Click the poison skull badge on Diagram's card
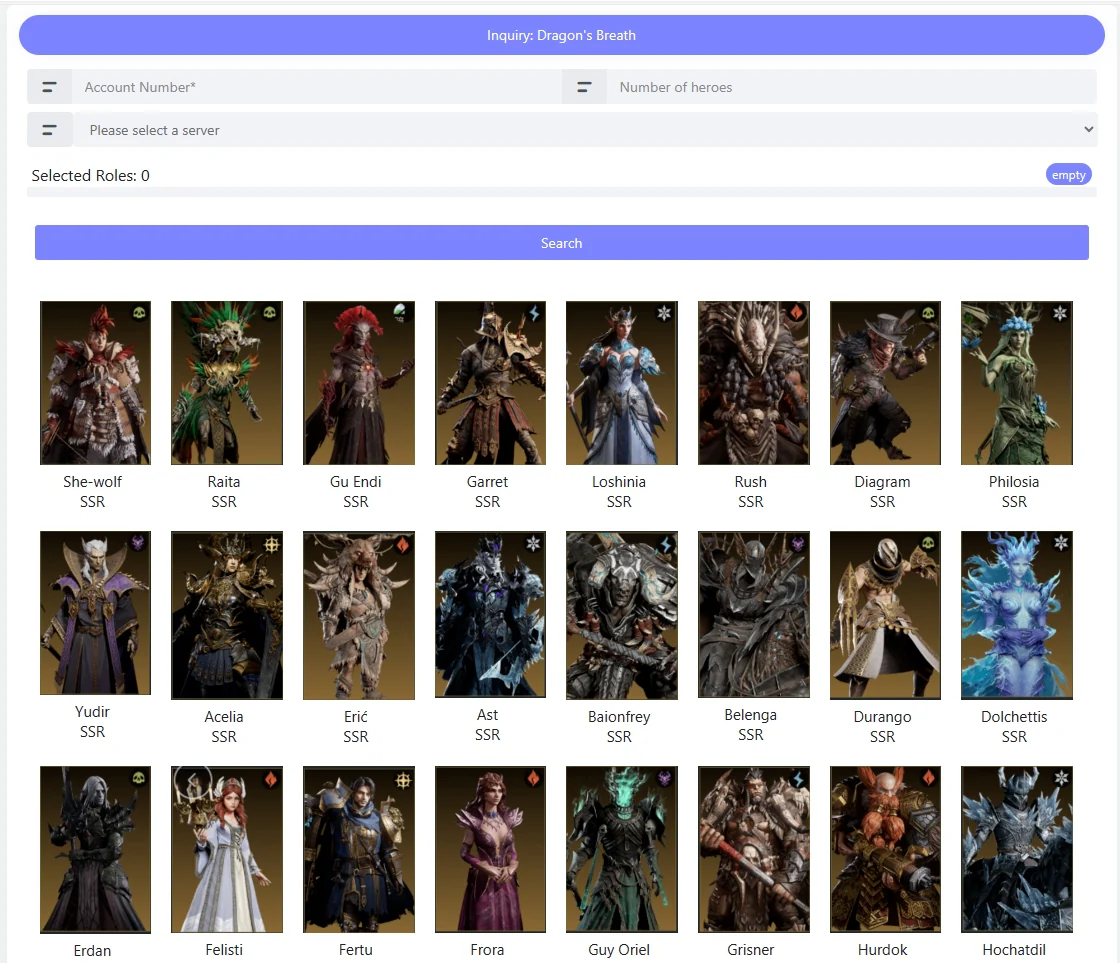The height and width of the screenshot is (963, 1120). 930,311
